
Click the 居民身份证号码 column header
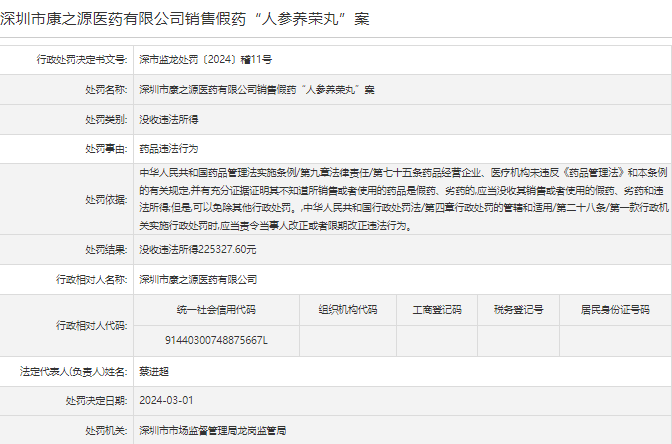click(615, 310)
